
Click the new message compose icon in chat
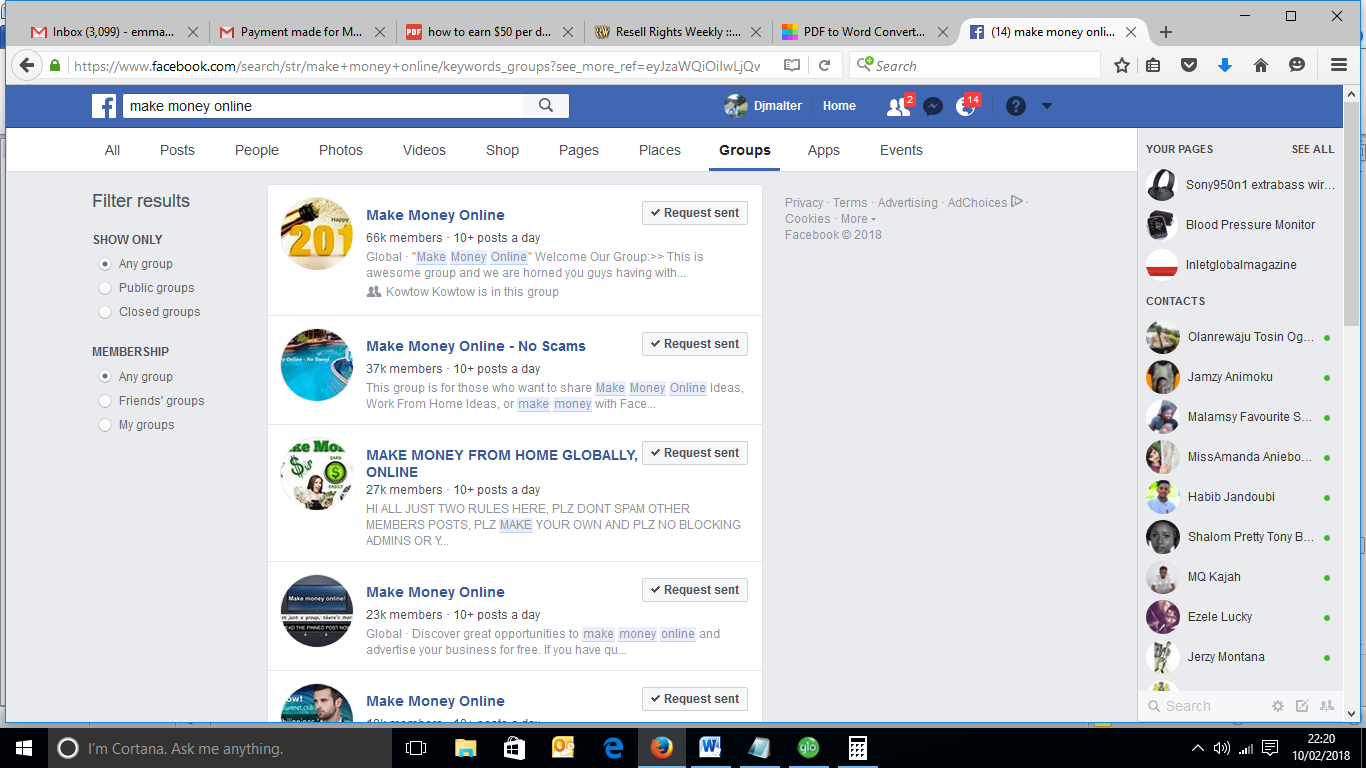click(1302, 706)
